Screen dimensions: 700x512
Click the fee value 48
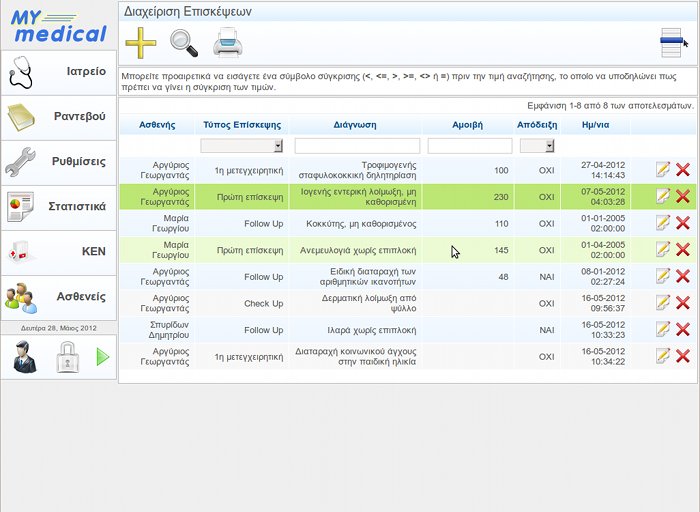pyautogui.click(x=503, y=277)
